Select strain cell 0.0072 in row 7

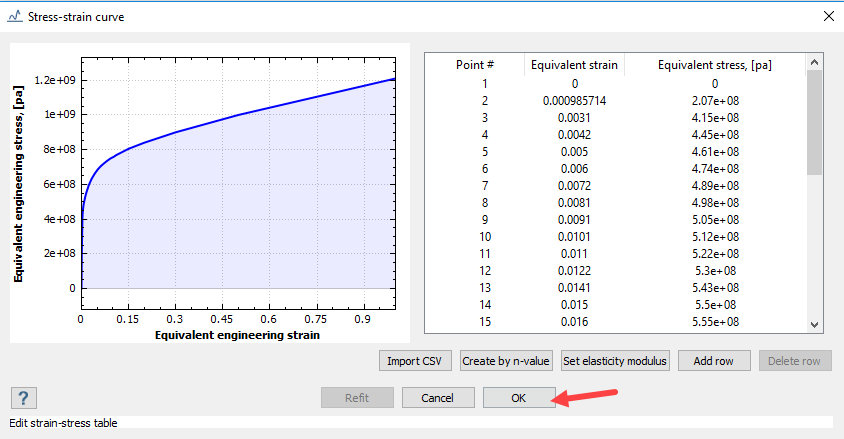[x=574, y=187]
